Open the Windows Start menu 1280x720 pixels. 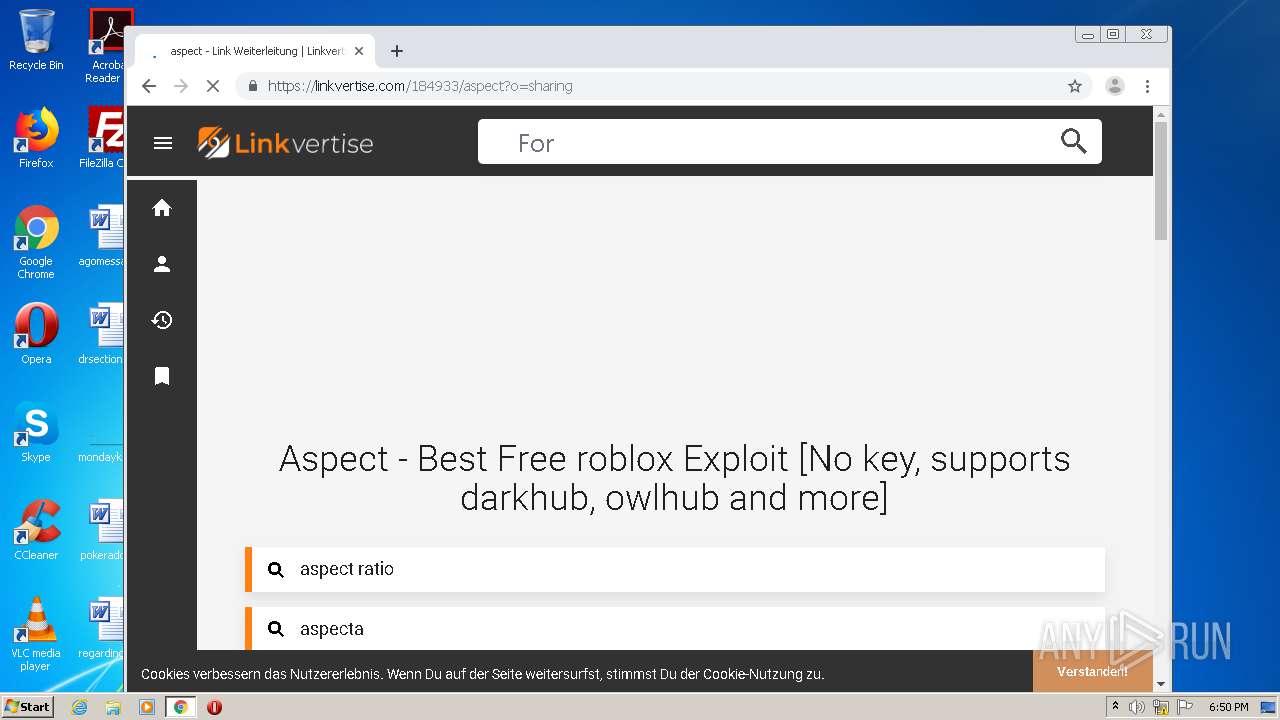click(27, 706)
